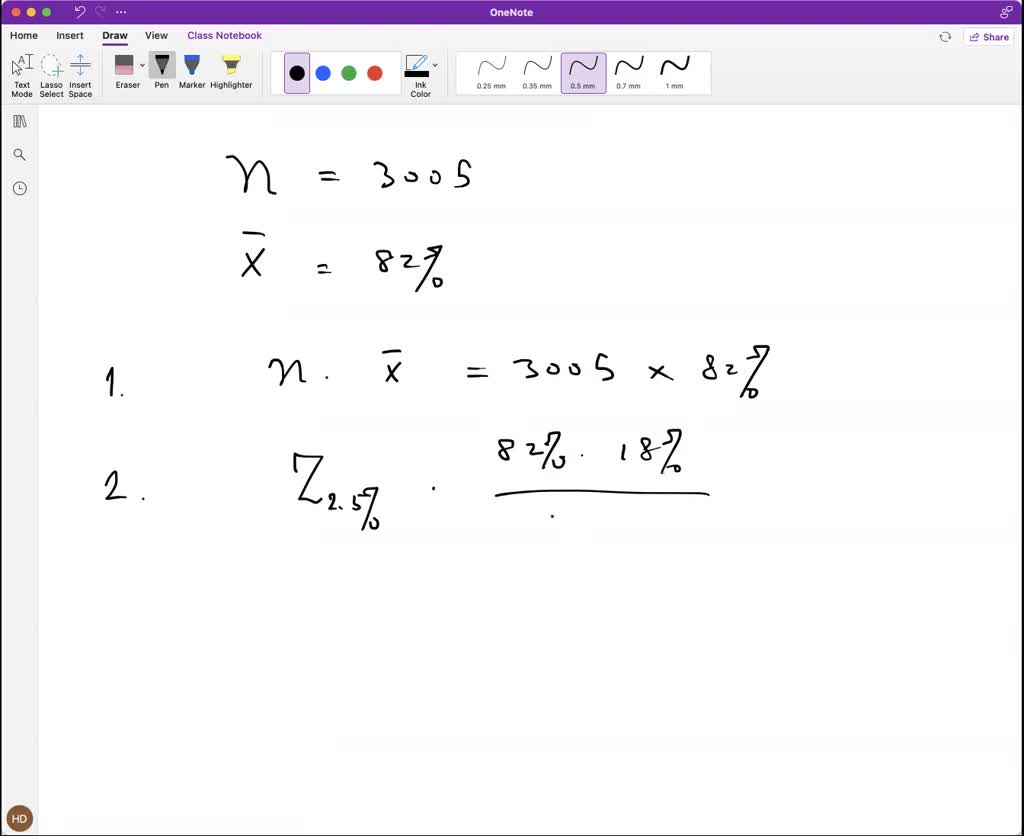Show notebooks navigation in sidebar

tap(20, 121)
